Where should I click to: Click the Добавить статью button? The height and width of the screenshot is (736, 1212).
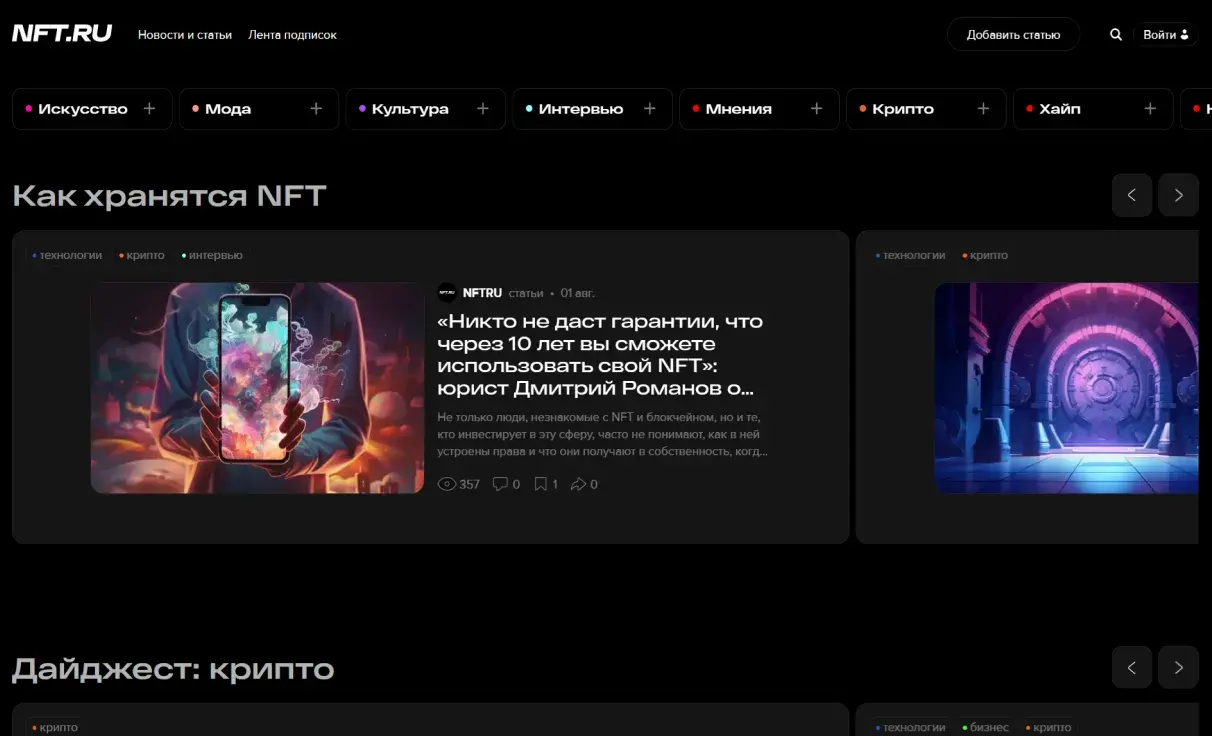coord(1013,35)
